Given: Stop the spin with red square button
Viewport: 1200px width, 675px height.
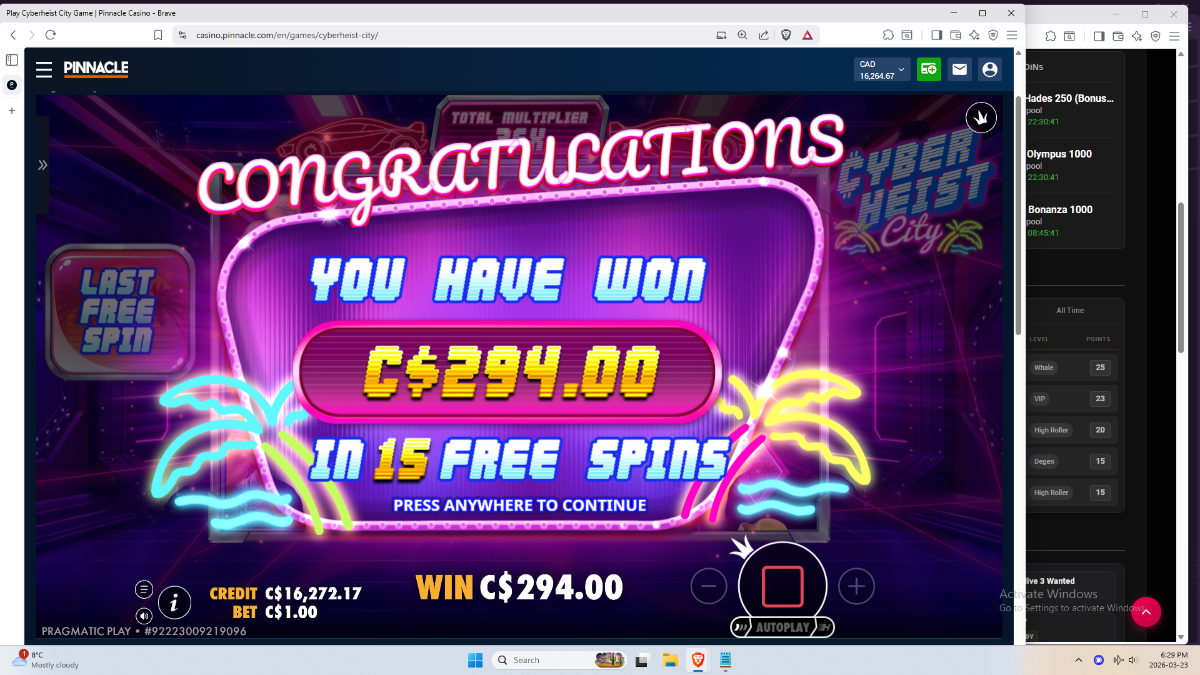Looking at the screenshot, I should (x=782, y=586).
